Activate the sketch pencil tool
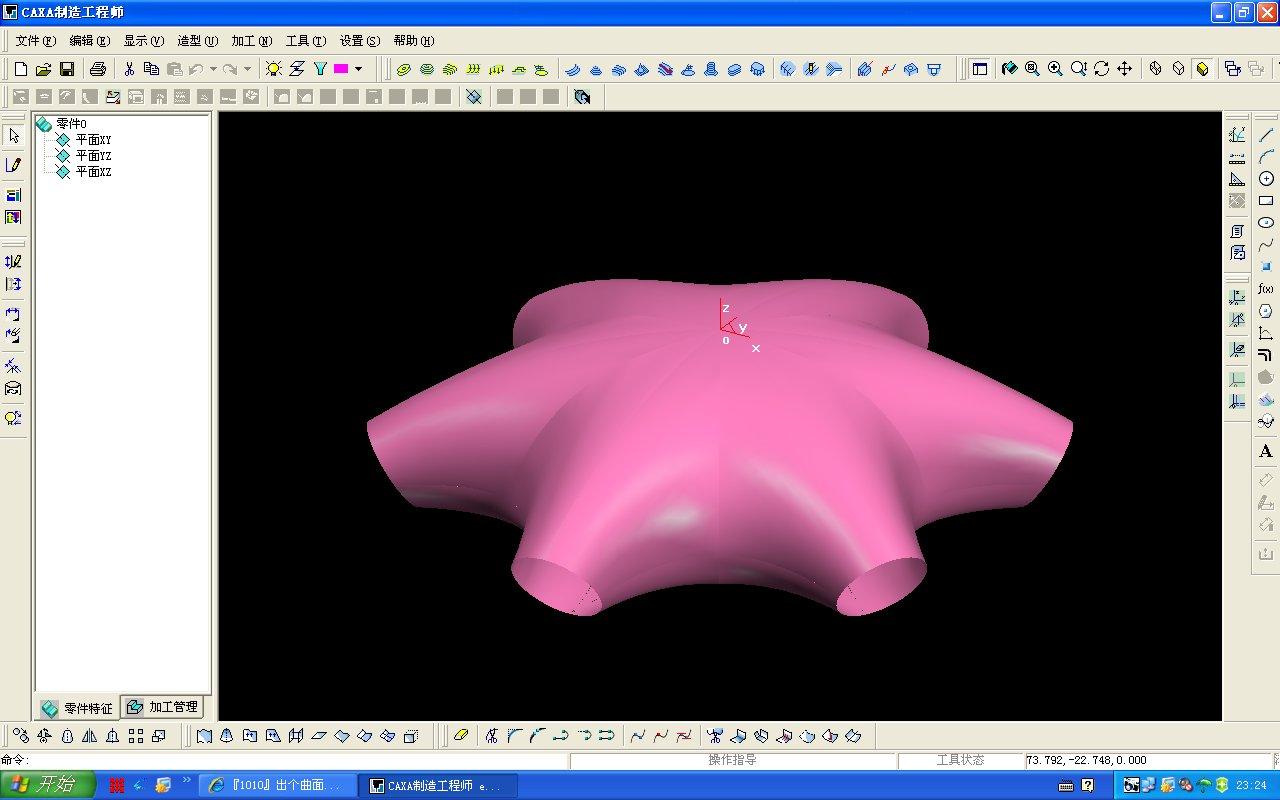This screenshot has height=800, width=1280. pyautogui.click(x=13, y=165)
